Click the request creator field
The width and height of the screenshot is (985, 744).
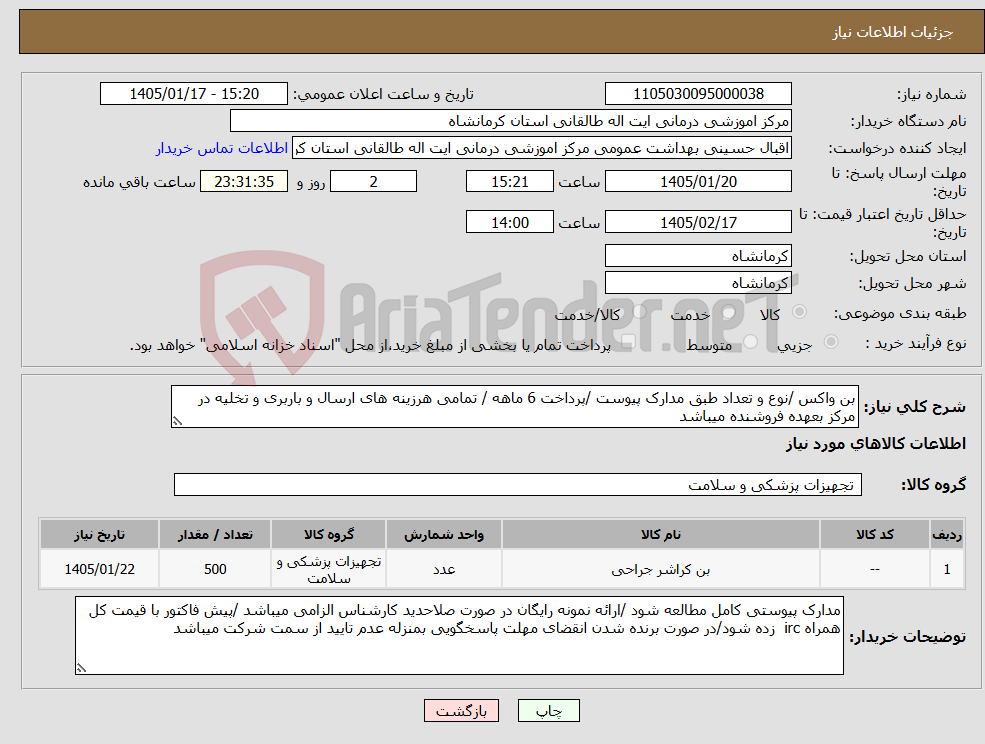click(541, 148)
